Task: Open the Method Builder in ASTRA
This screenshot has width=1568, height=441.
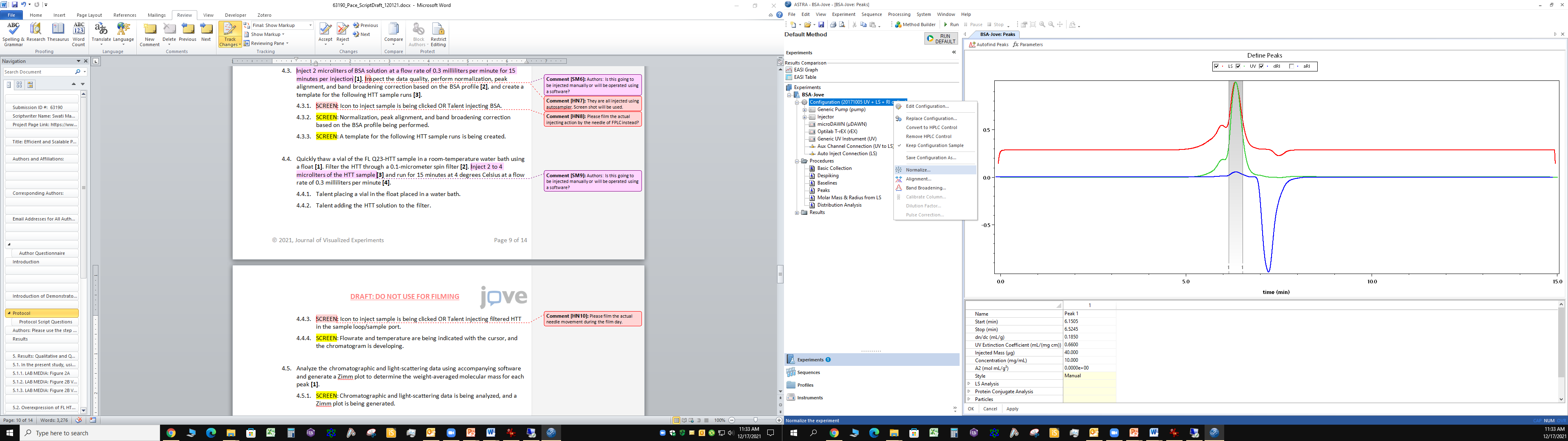Action: point(915,24)
